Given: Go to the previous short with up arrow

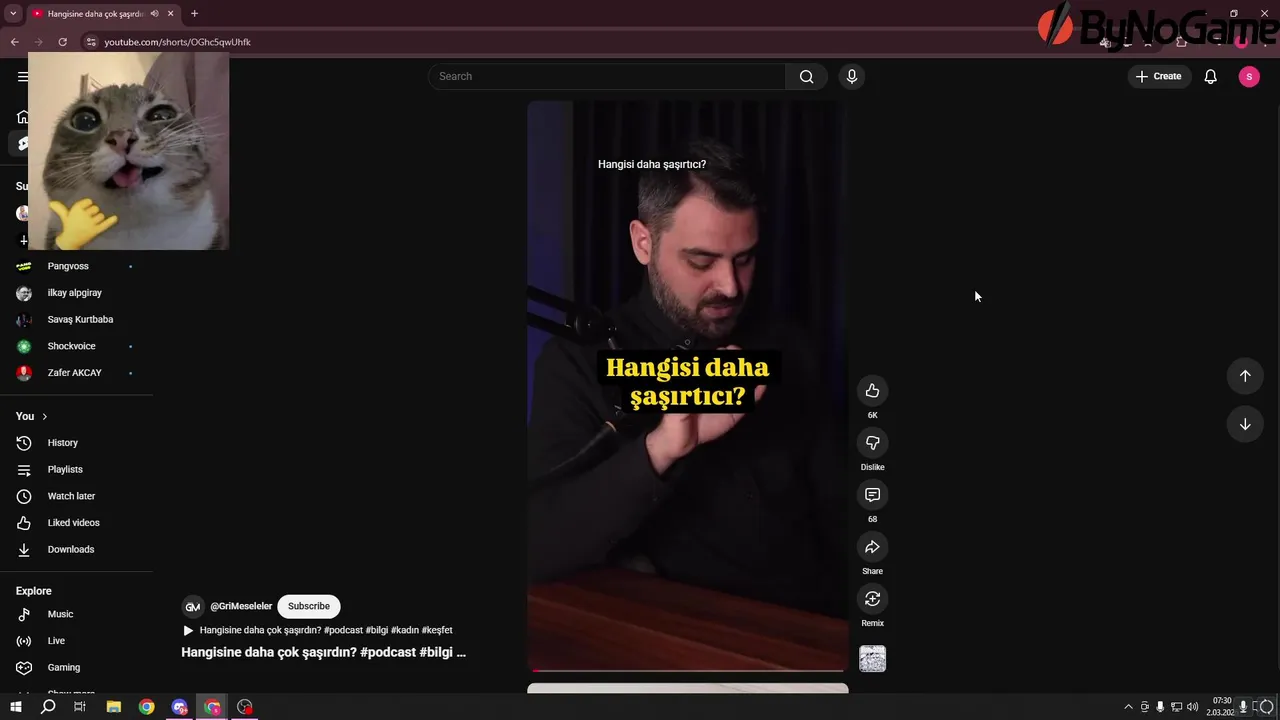Looking at the screenshot, I should [x=1245, y=376].
